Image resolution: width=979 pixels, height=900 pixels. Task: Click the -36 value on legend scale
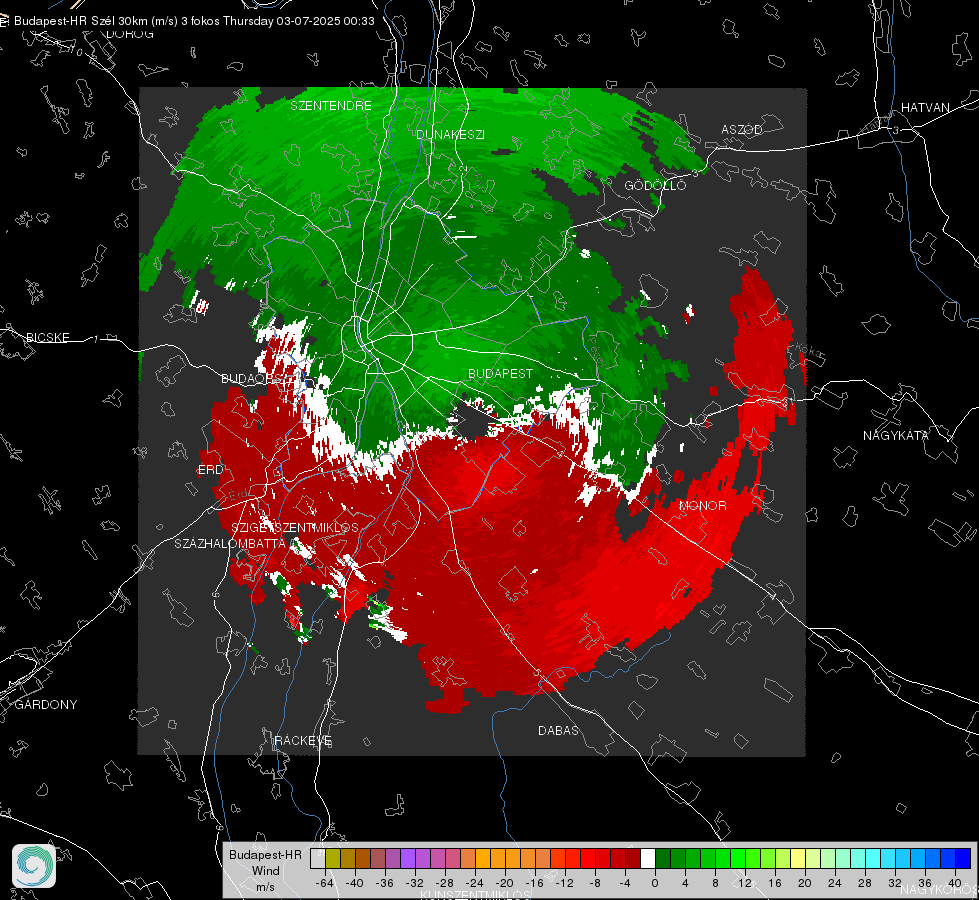click(385, 883)
